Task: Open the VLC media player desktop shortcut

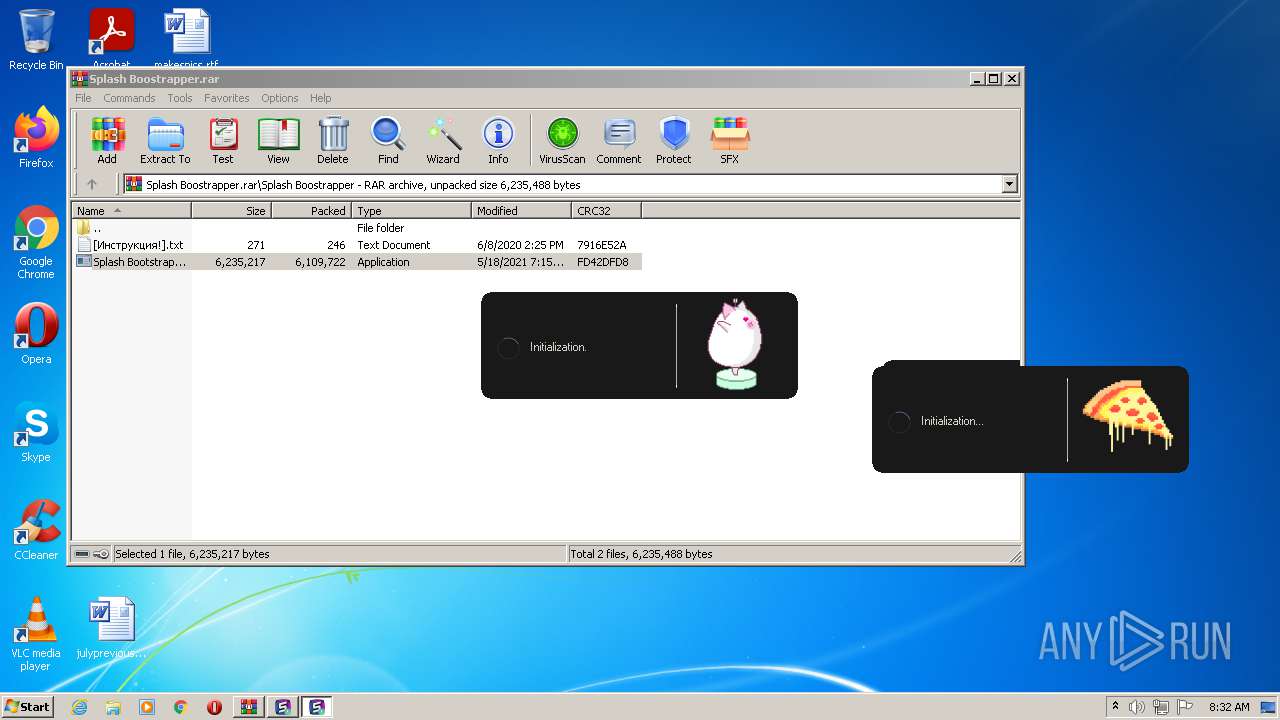Action: [x=36, y=634]
